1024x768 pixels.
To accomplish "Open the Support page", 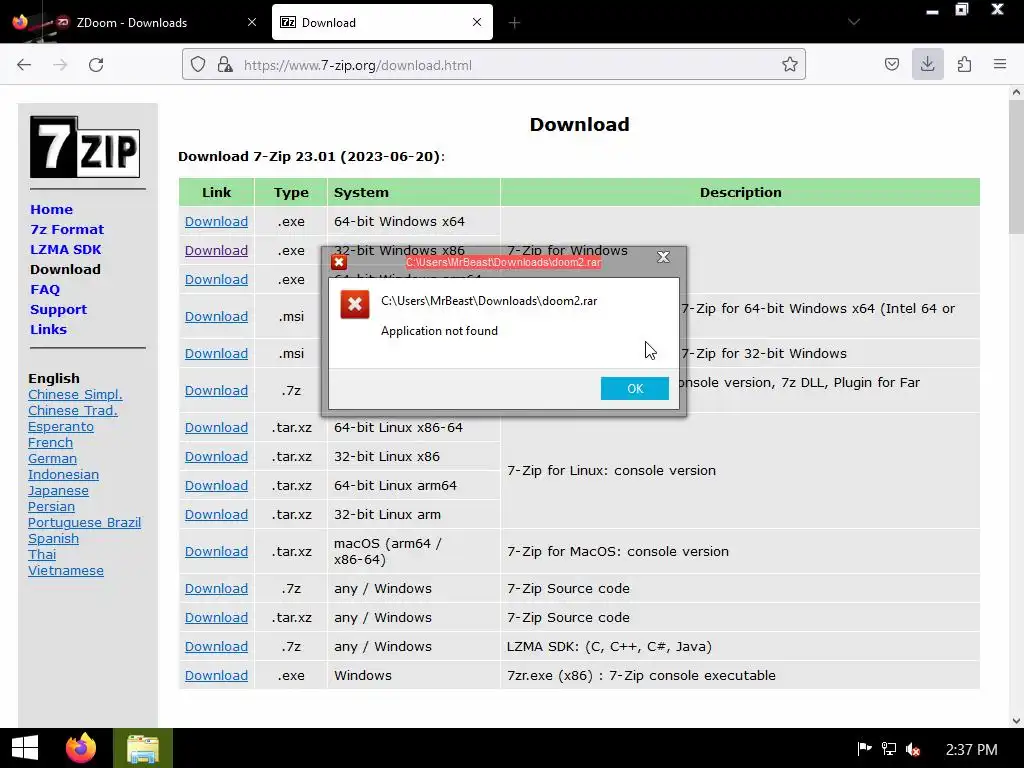I will [58, 310].
